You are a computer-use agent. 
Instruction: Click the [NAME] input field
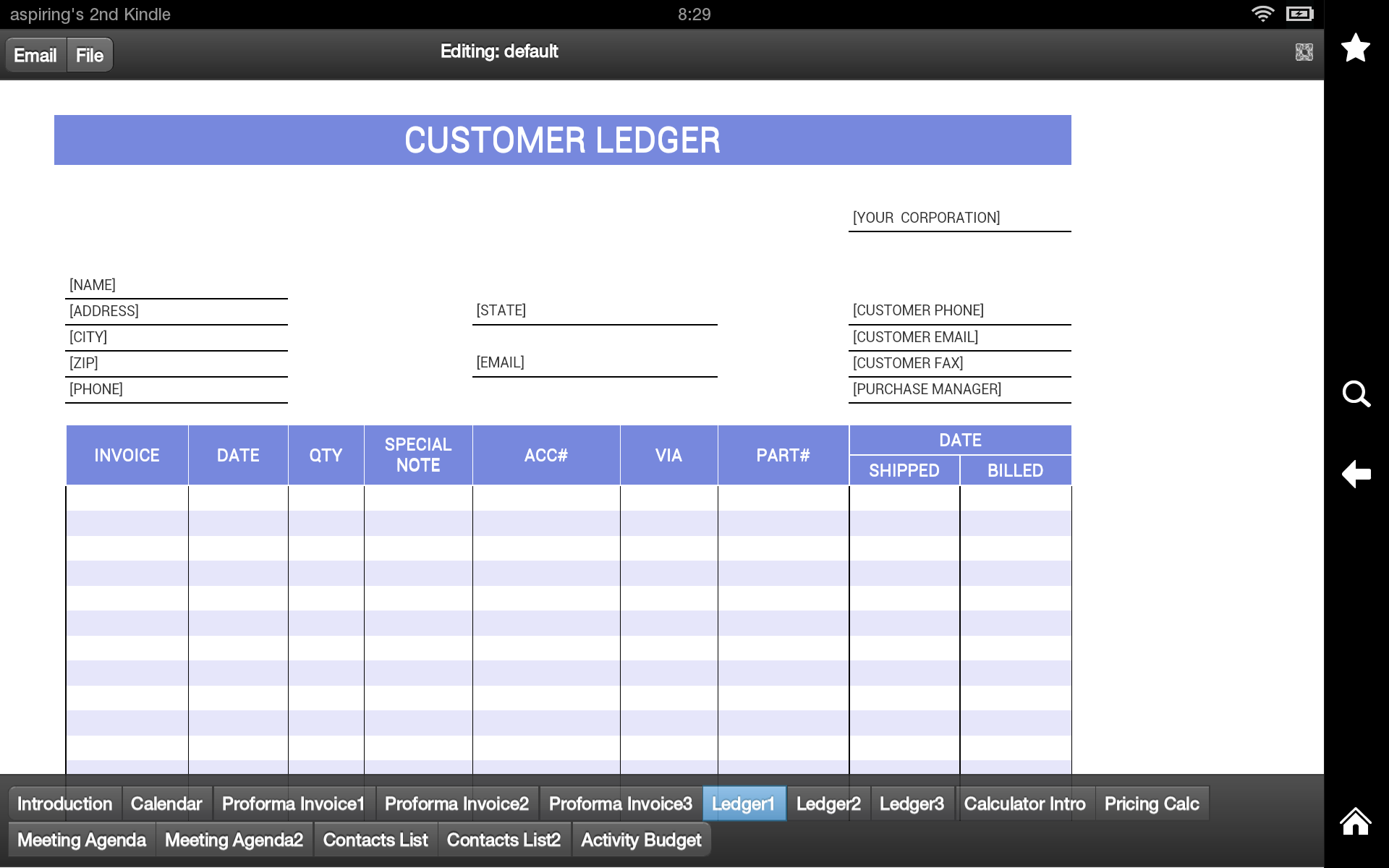point(176,284)
